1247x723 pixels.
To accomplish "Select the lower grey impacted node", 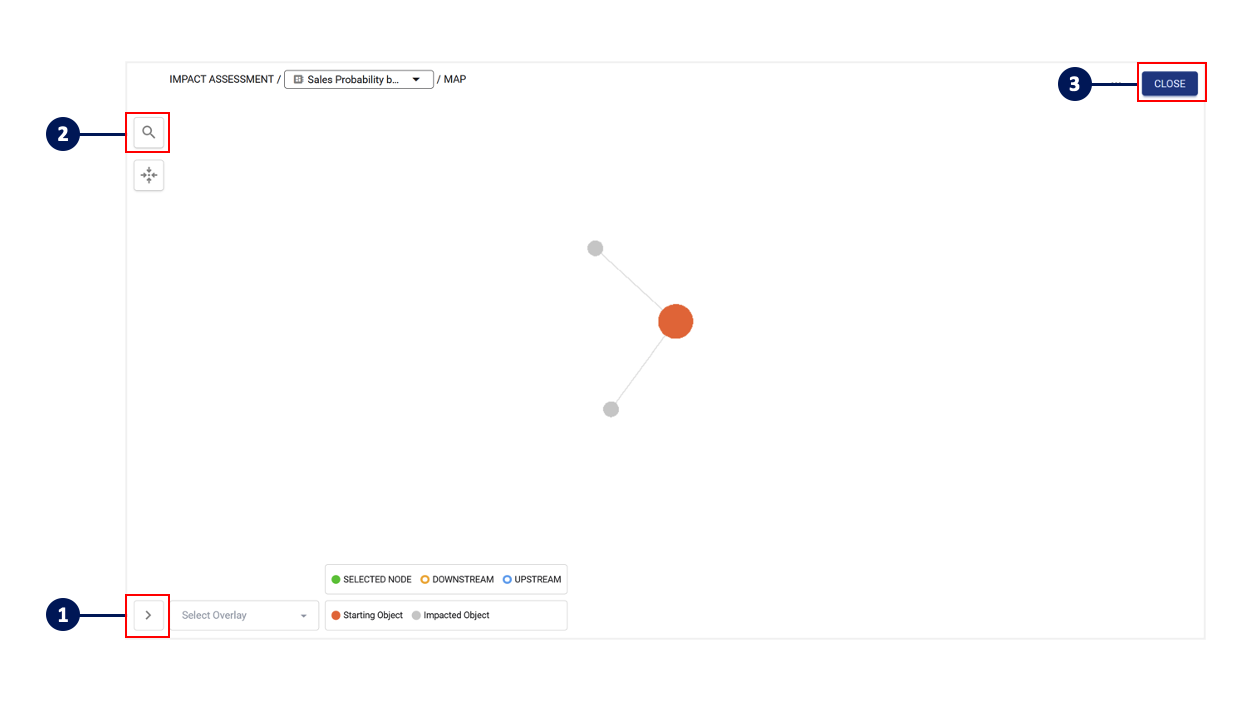I will [611, 409].
